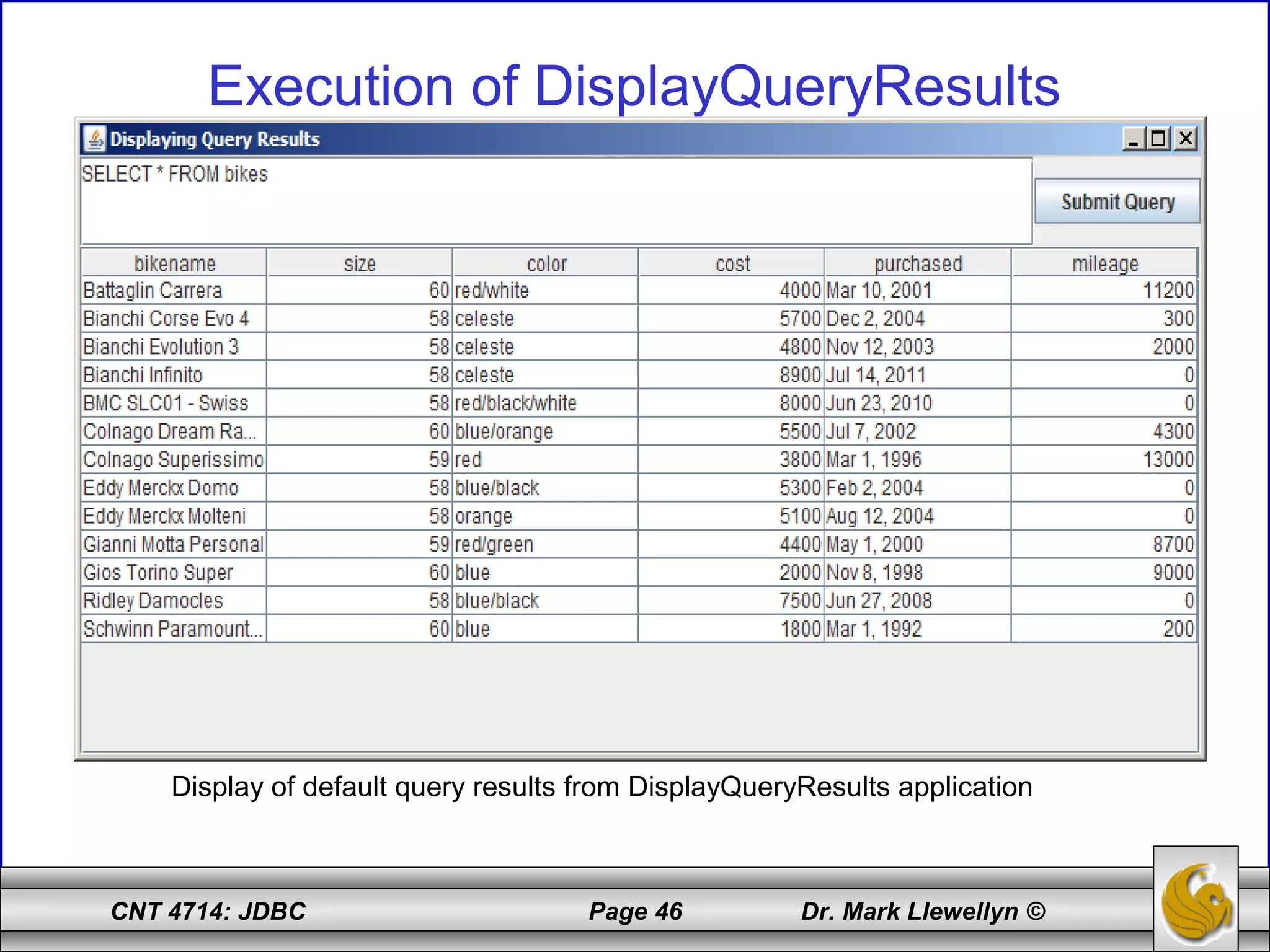The image size is (1270, 952).
Task: Click the mileage cell 11200
Action: pos(1104,290)
